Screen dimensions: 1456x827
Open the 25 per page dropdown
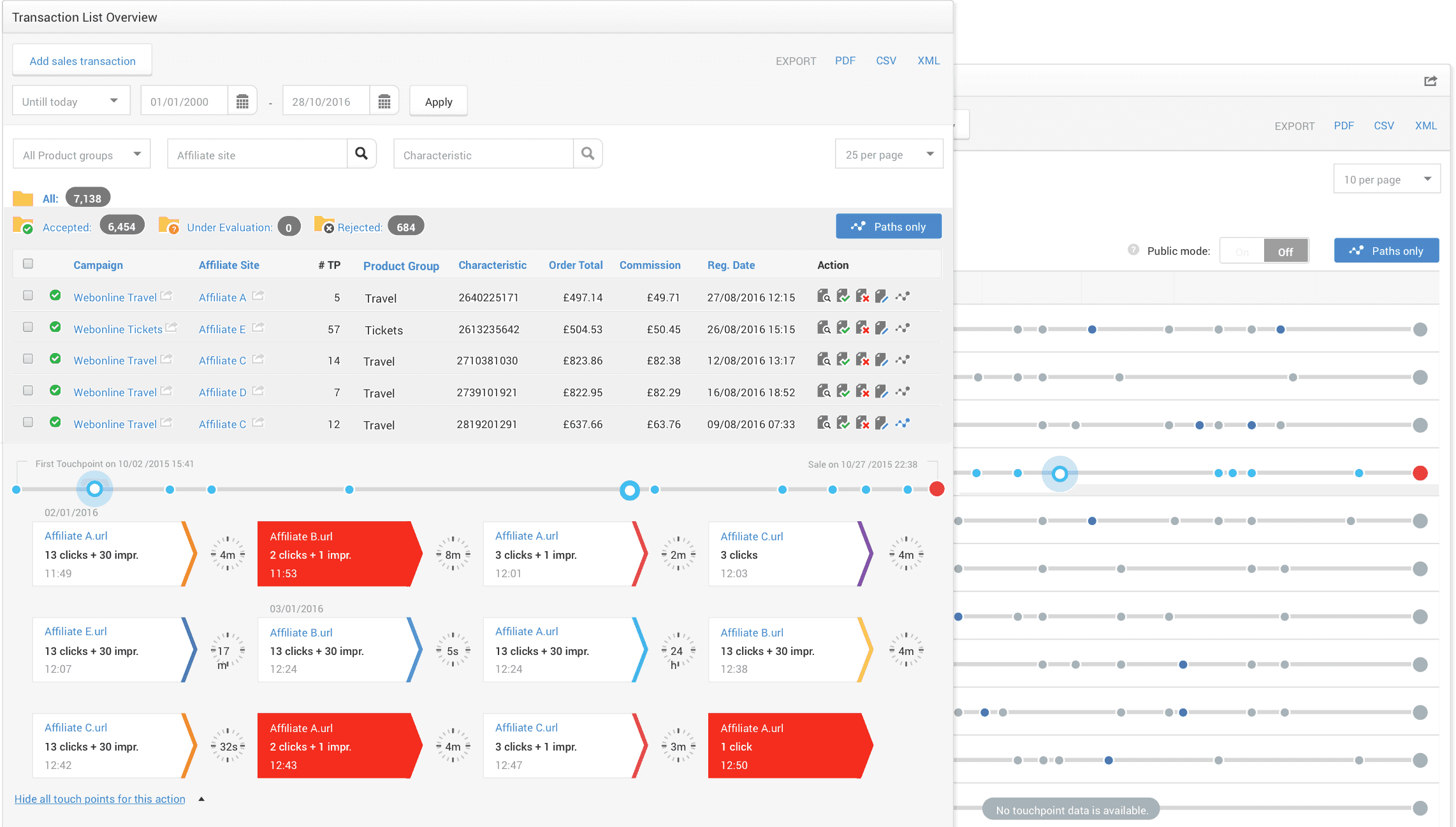(889, 154)
